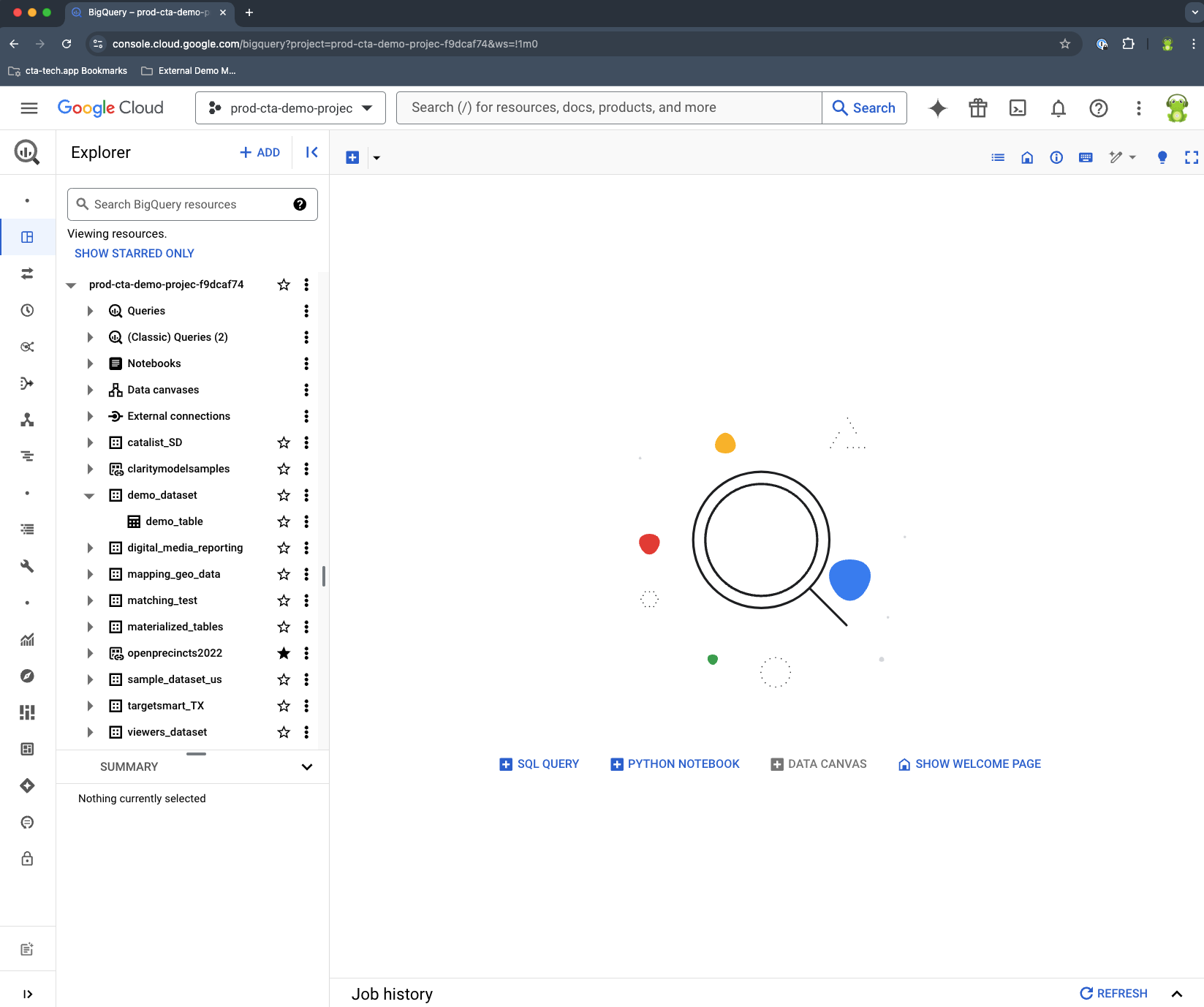Screen dimensions: 1204x1007
Task: Create a PYTHON NOTEBOOK
Action: (x=675, y=763)
